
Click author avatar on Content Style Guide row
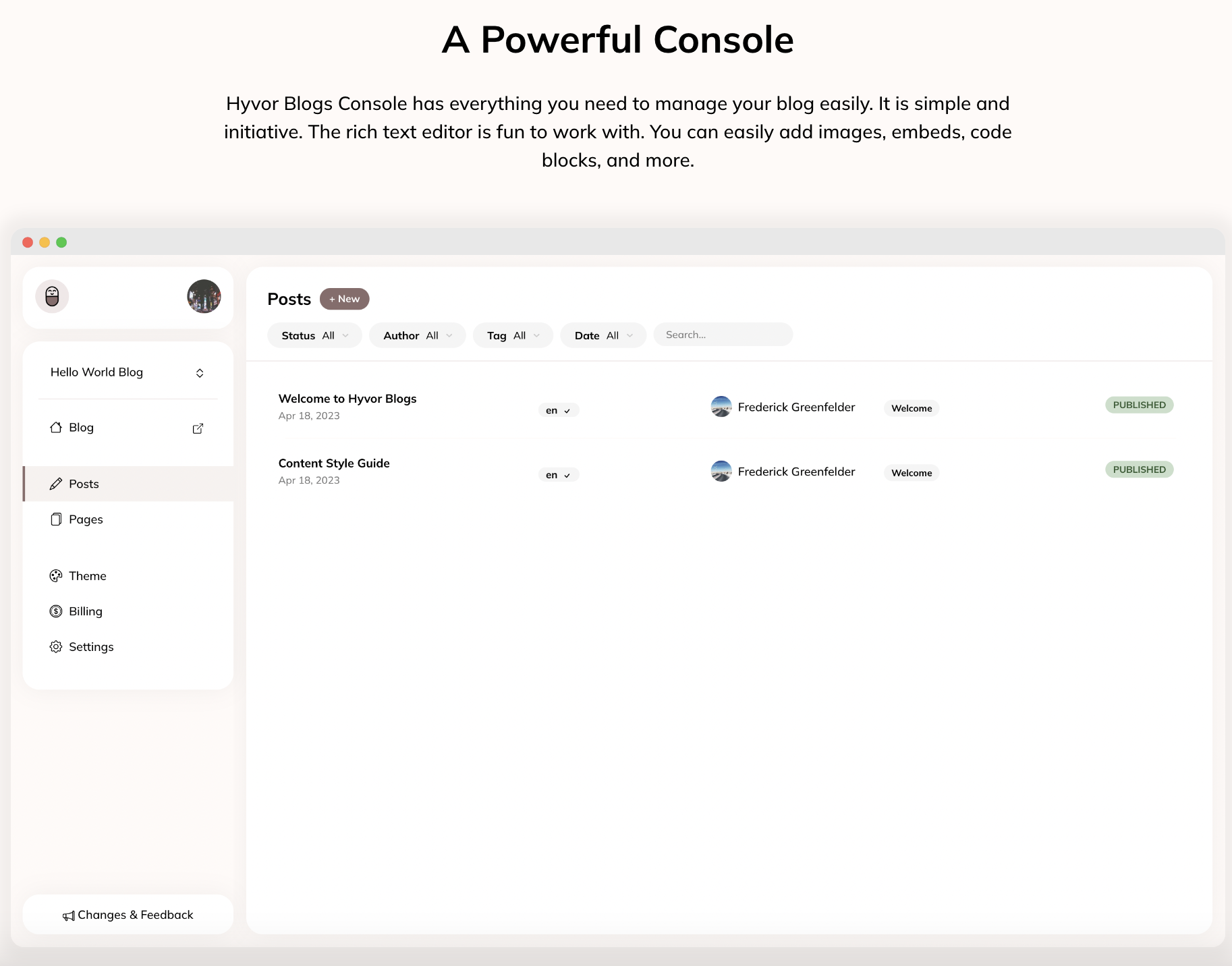click(721, 472)
